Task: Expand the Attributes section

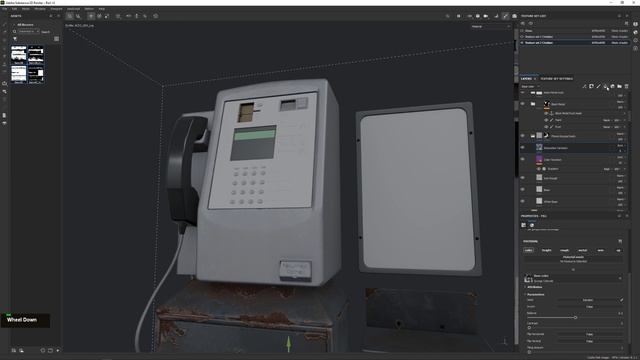Action: click(534, 287)
